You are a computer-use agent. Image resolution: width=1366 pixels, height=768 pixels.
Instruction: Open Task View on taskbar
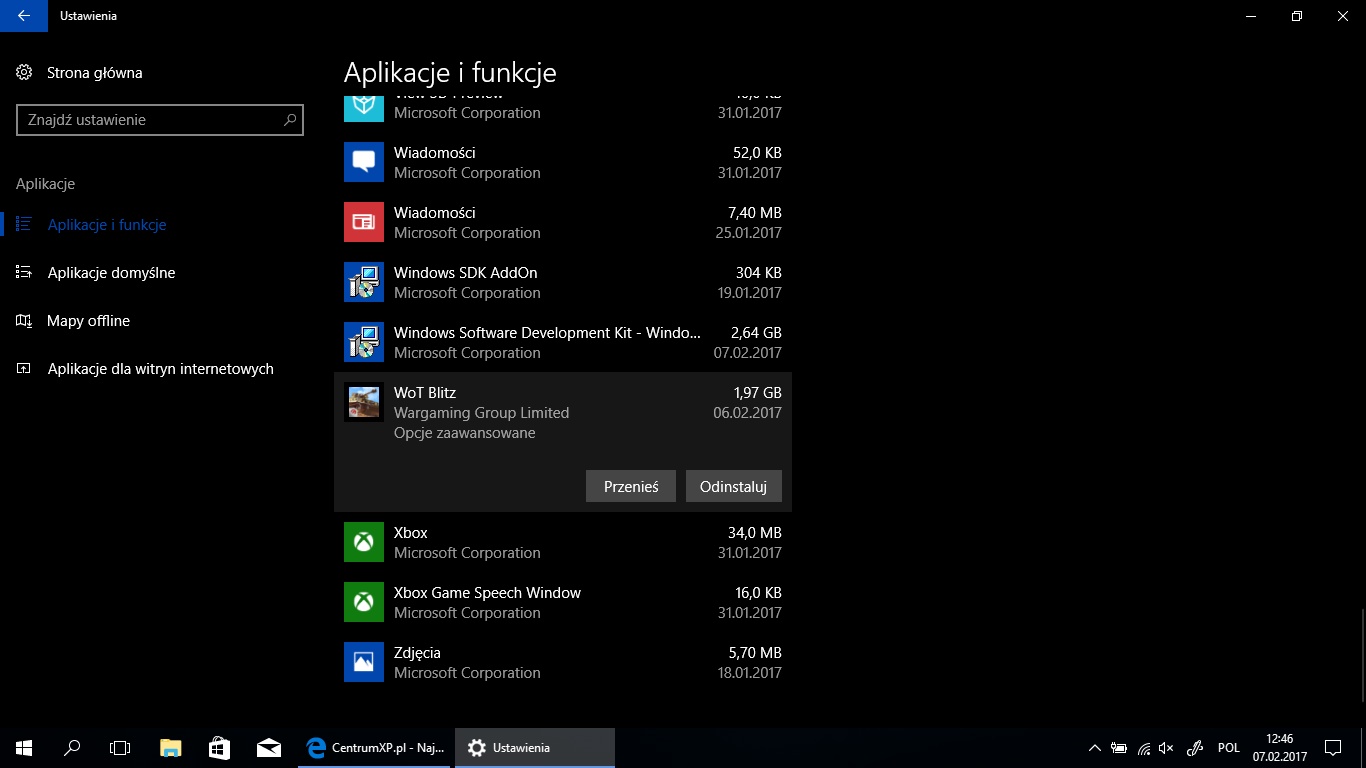tap(120, 748)
